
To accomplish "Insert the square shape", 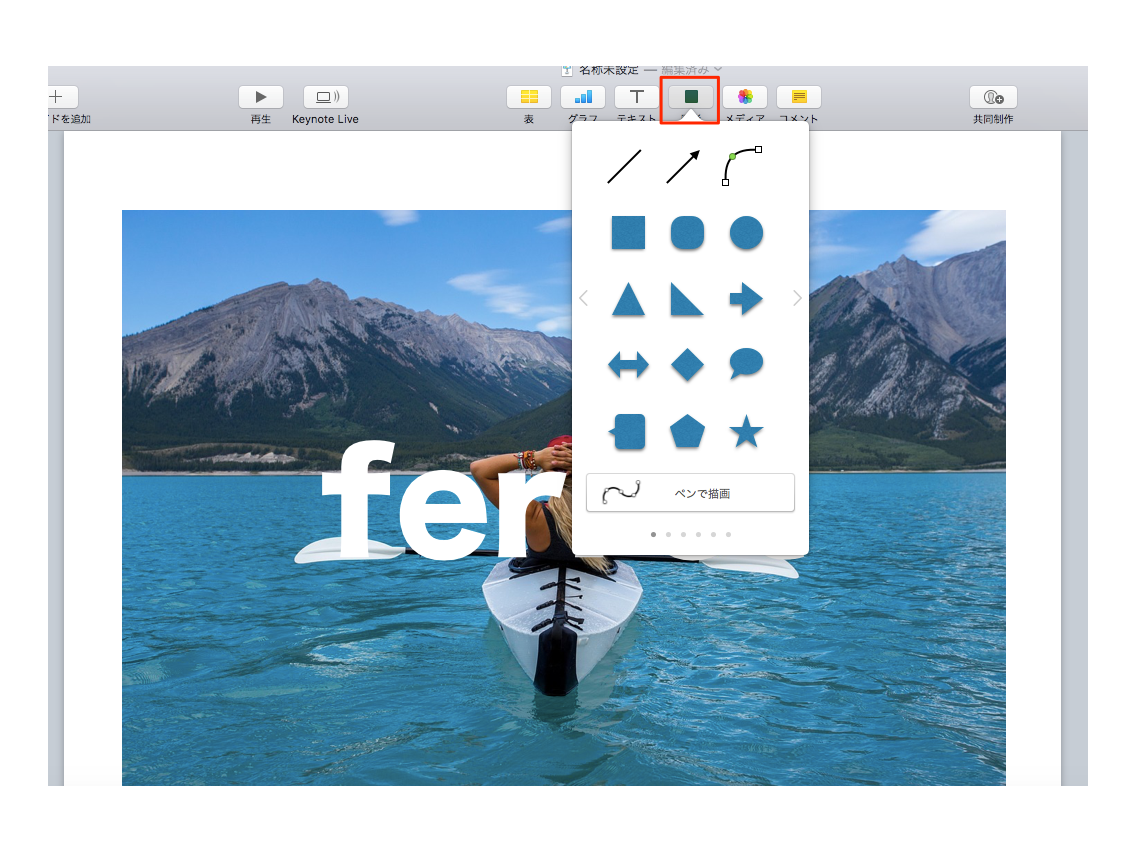I will pos(628,233).
